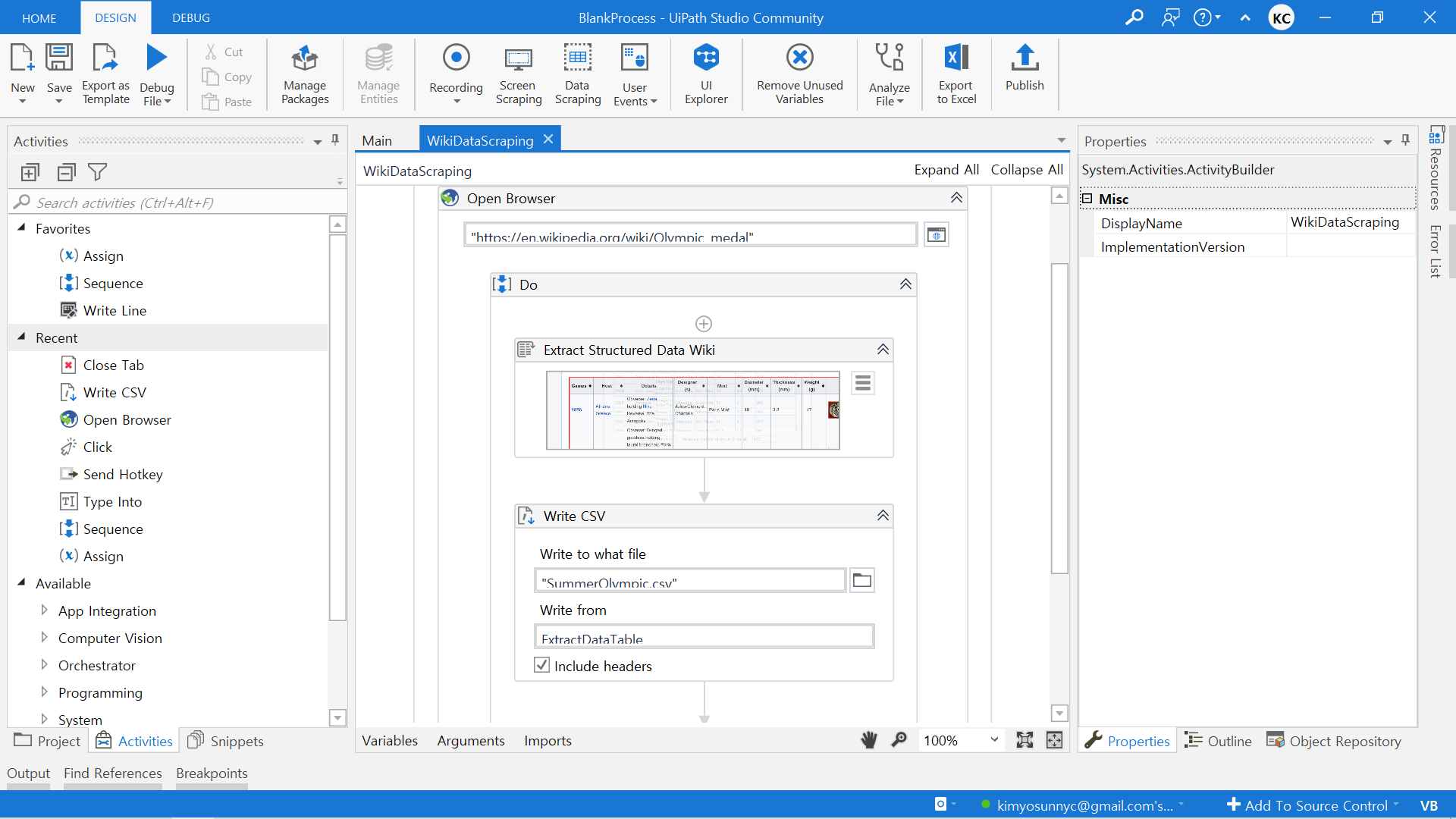The image size is (1456, 819).
Task: Open the Variables panel
Action: pyautogui.click(x=390, y=740)
